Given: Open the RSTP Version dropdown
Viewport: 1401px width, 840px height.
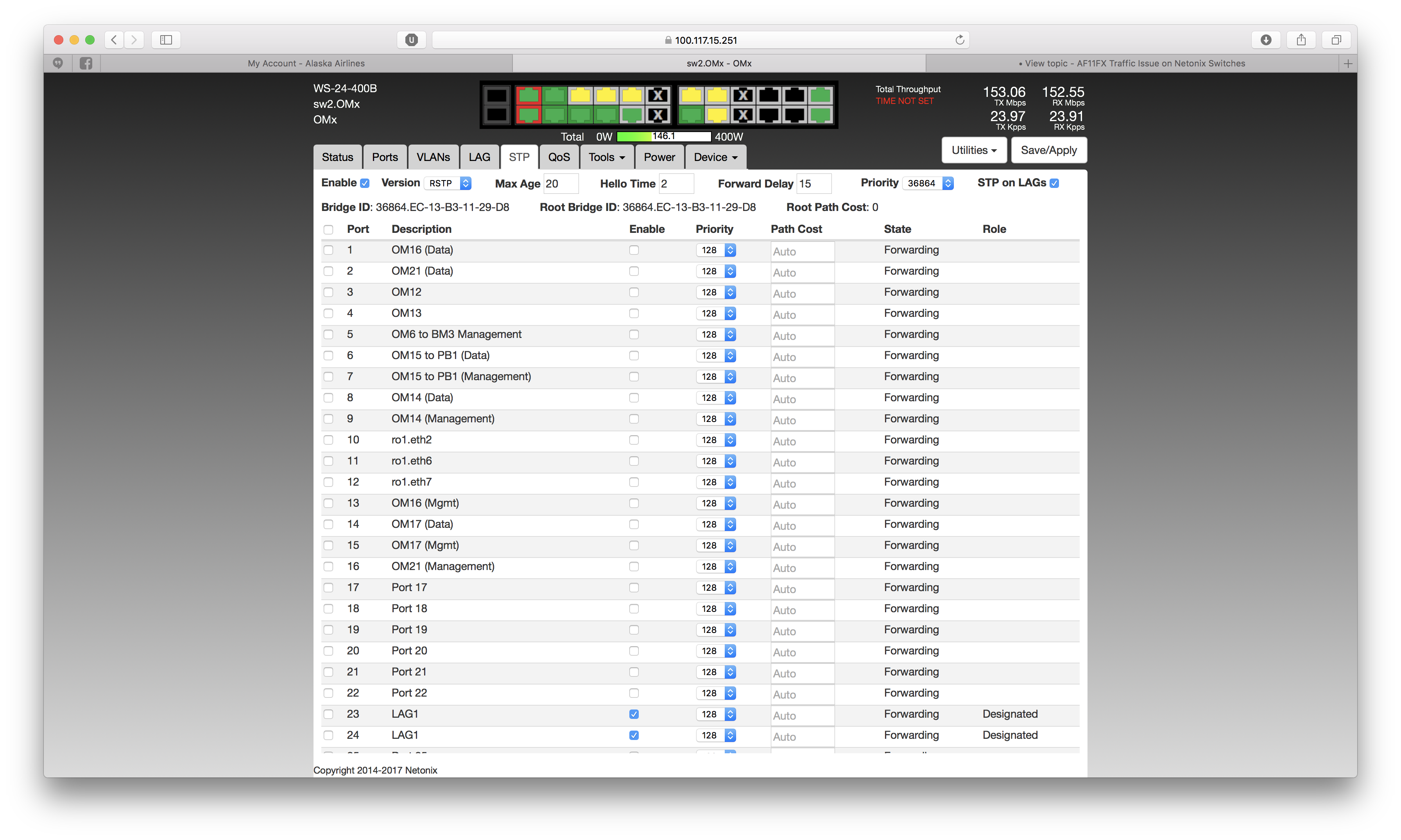Looking at the screenshot, I should tap(448, 183).
